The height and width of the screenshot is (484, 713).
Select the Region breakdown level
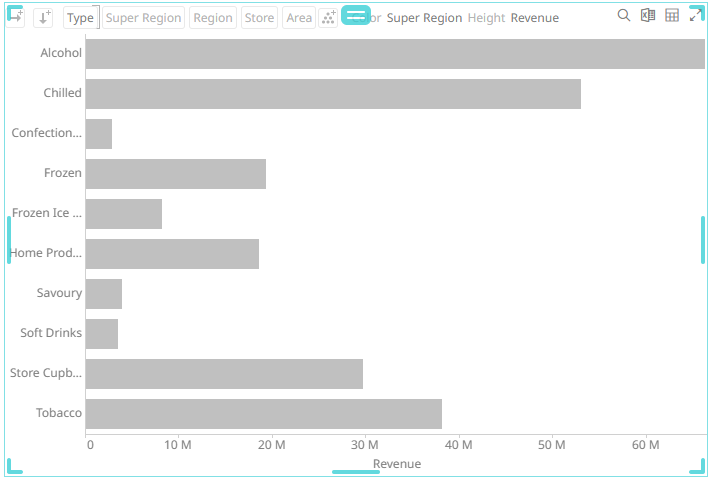pyautogui.click(x=213, y=18)
